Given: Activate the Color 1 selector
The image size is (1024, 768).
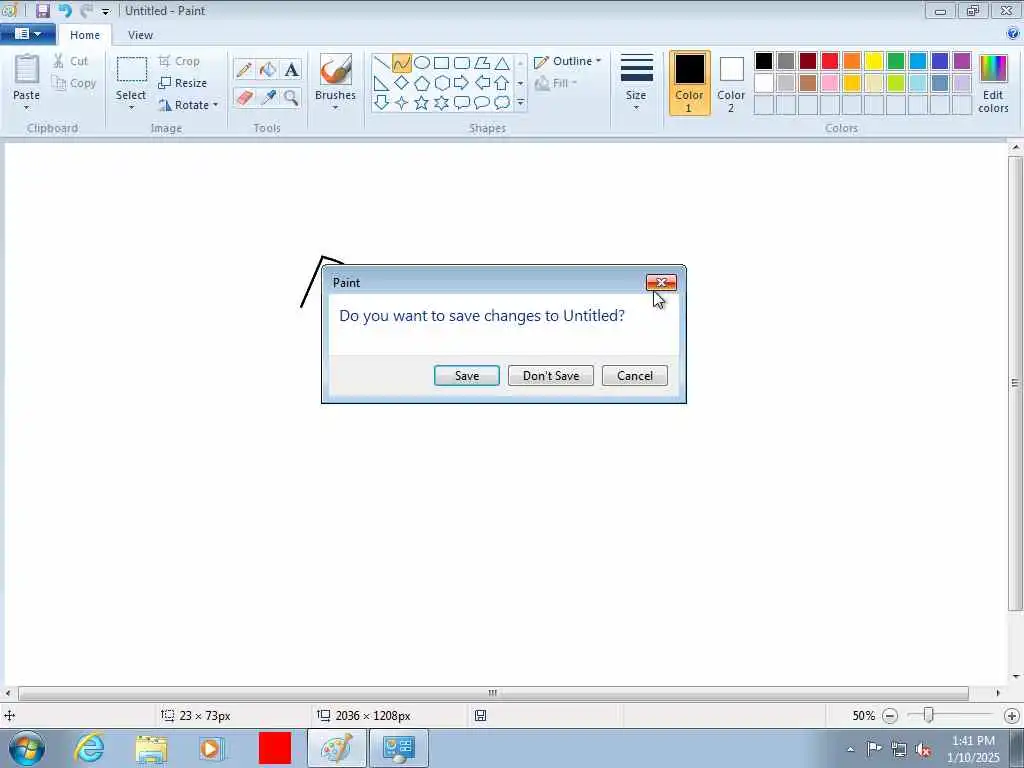Looking at the screenshot, I should (x=689, y=84).
